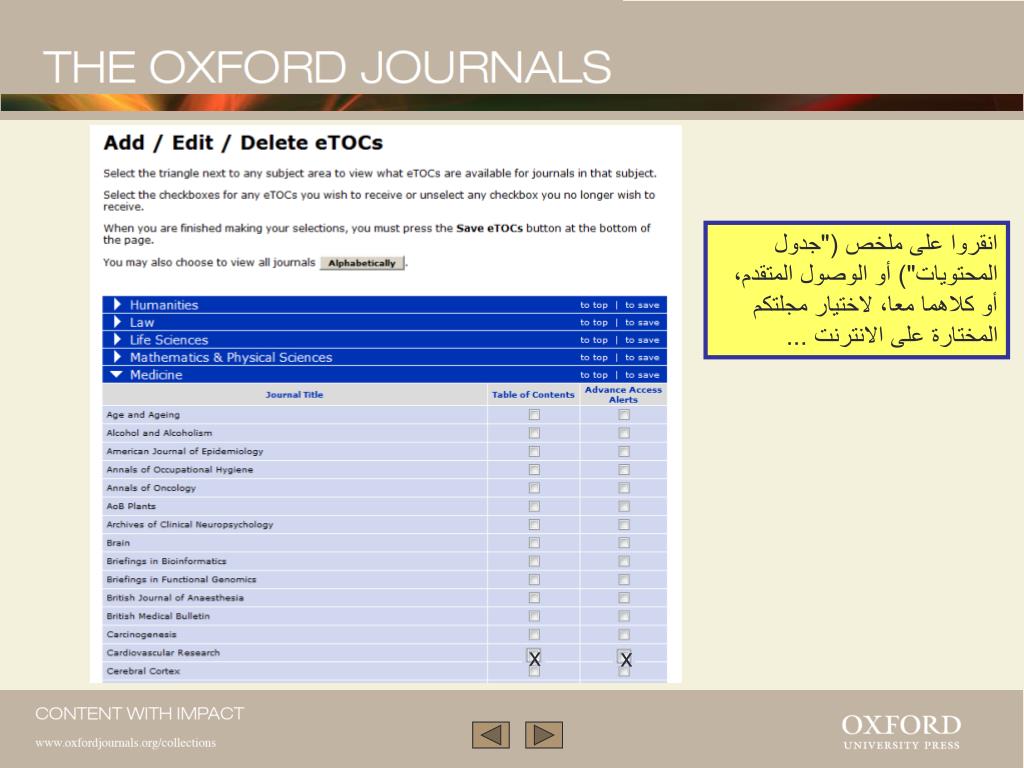Screen dimensions: 1024x768
Task: Check Advance Access for Archives of Clinical Neuropsychology
Action: 624,524
